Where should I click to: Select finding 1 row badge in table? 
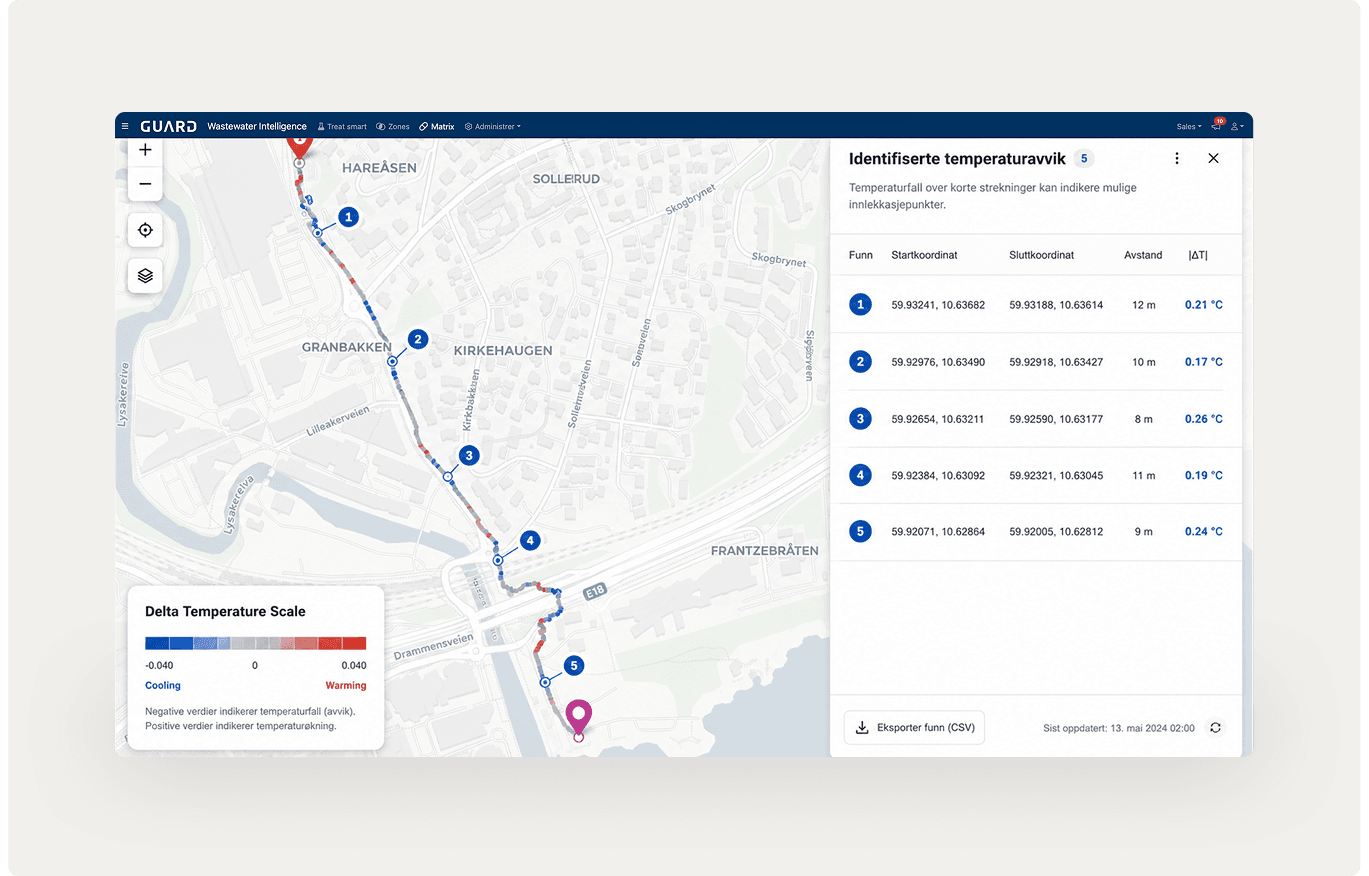tap(860, 305)
